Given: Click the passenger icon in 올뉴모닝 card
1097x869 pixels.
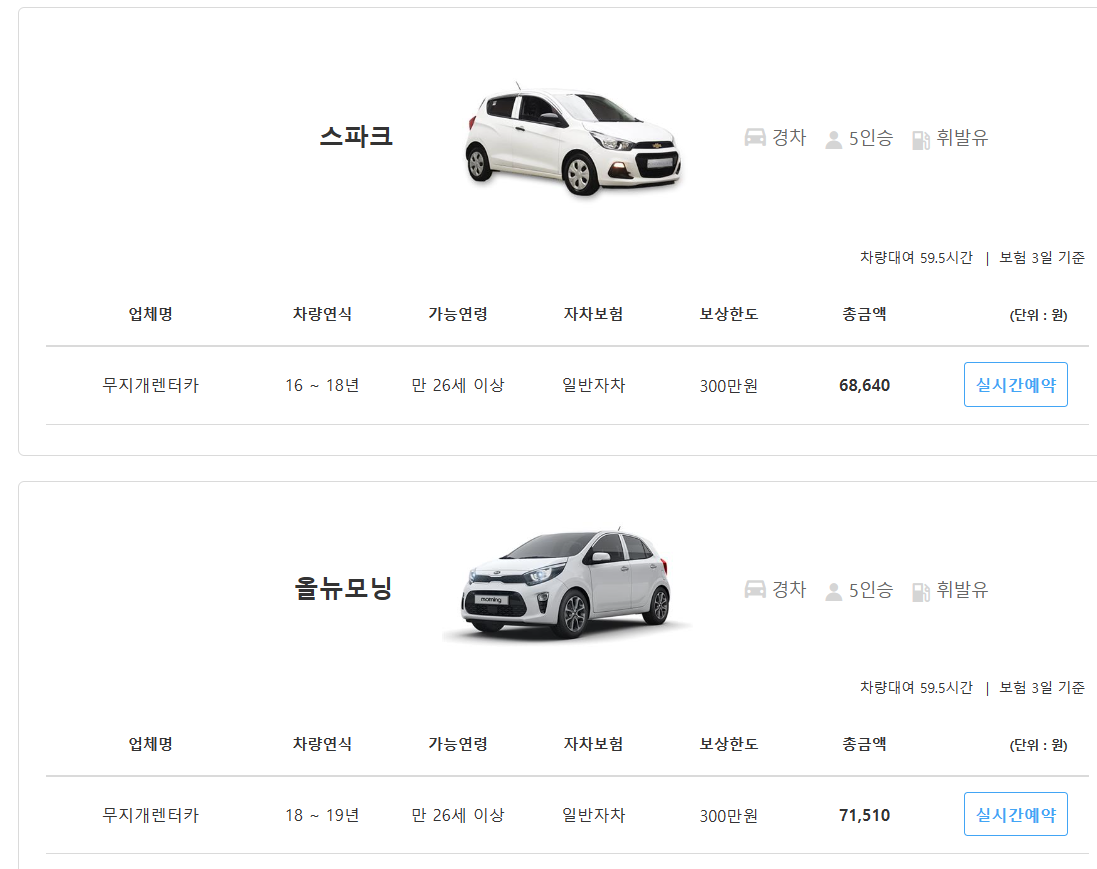Looking at the screenshot, I should [x=833, y=592].
